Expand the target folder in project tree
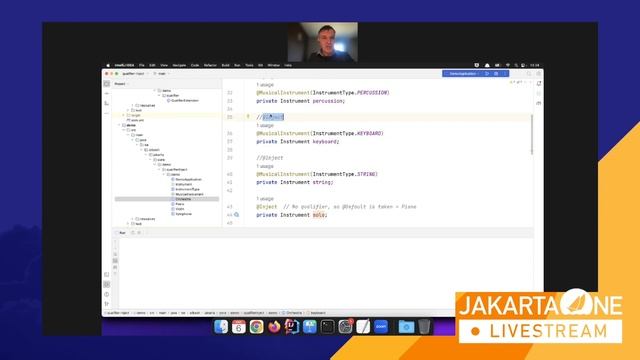The height and width of the screenshot is (360, 640). tap(124, 115)
